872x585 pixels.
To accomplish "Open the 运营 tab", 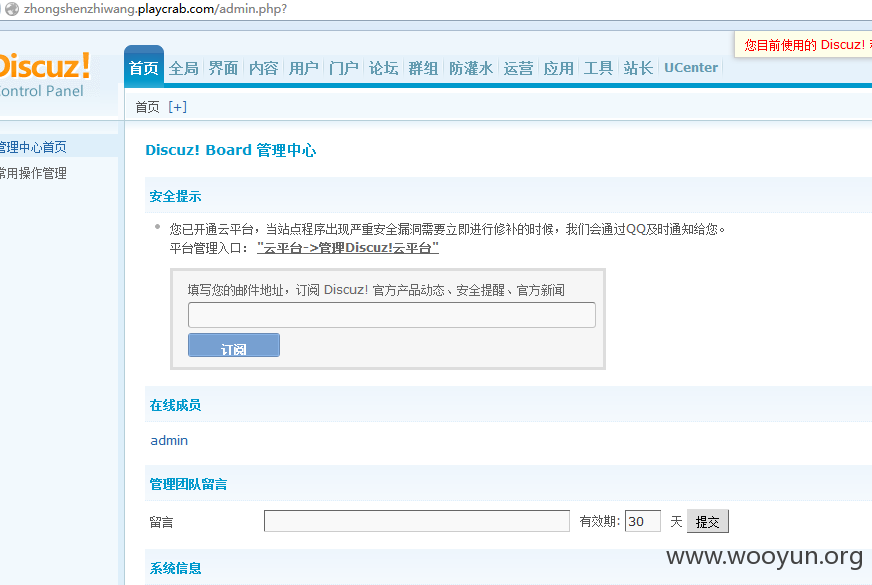I will coord(518,68).
